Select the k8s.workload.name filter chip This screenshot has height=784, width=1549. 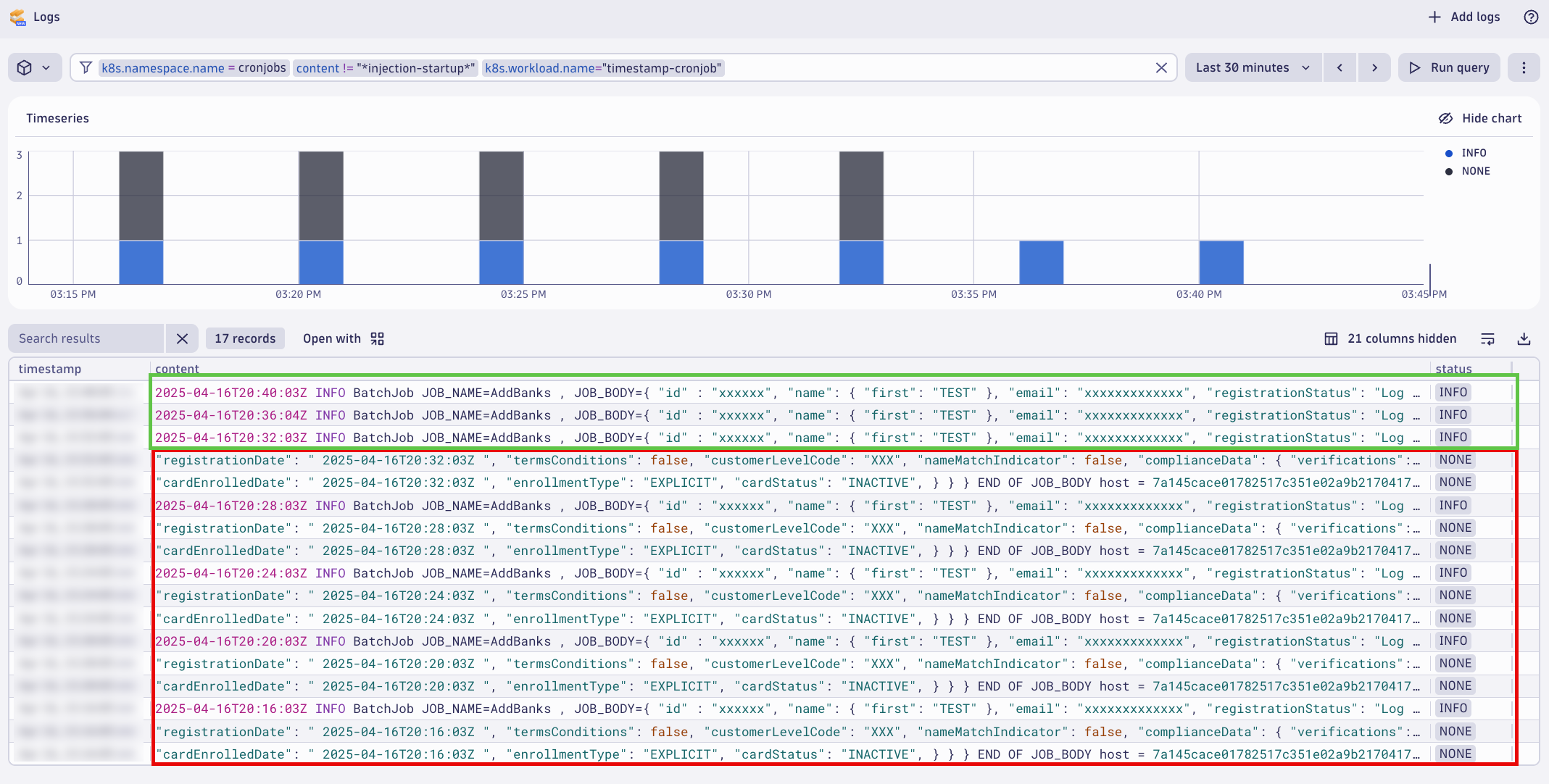click(x=603, y=68)
